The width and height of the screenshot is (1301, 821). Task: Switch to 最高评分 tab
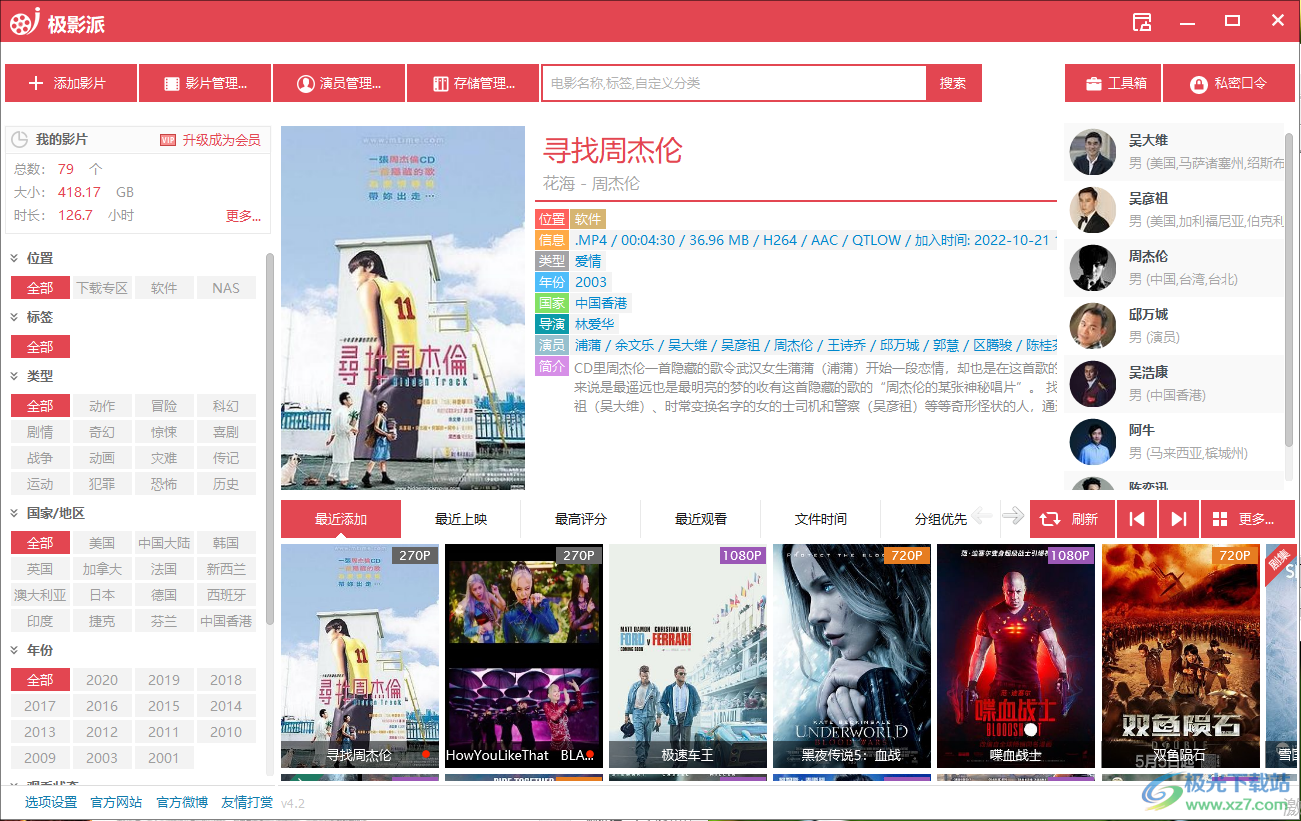581,519
